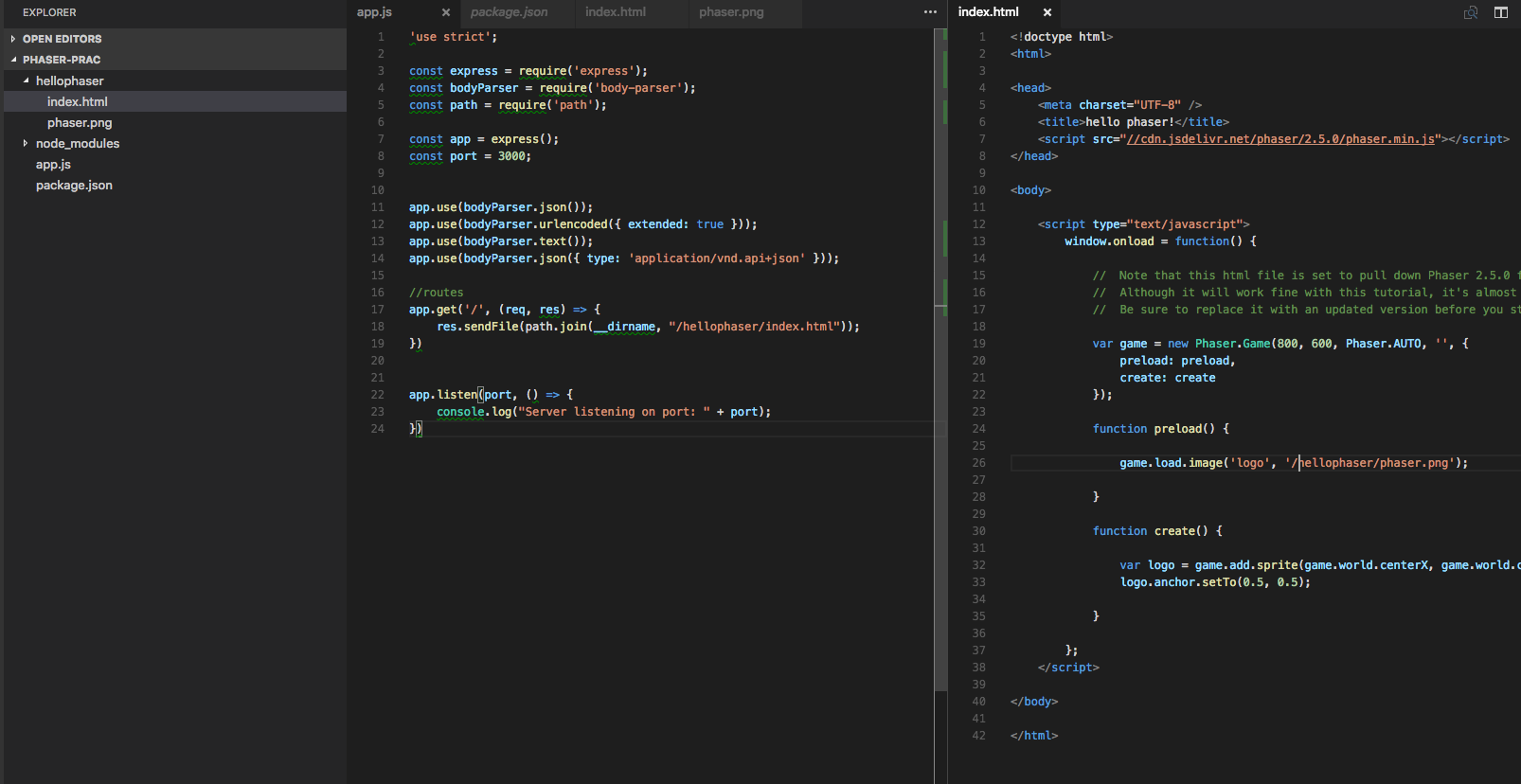The width and height of the screenshot is (1521, 784).
Task: Click the 'bodyParser.urlencoded' line
Action: pyautogui.click(x=583, y=224)
